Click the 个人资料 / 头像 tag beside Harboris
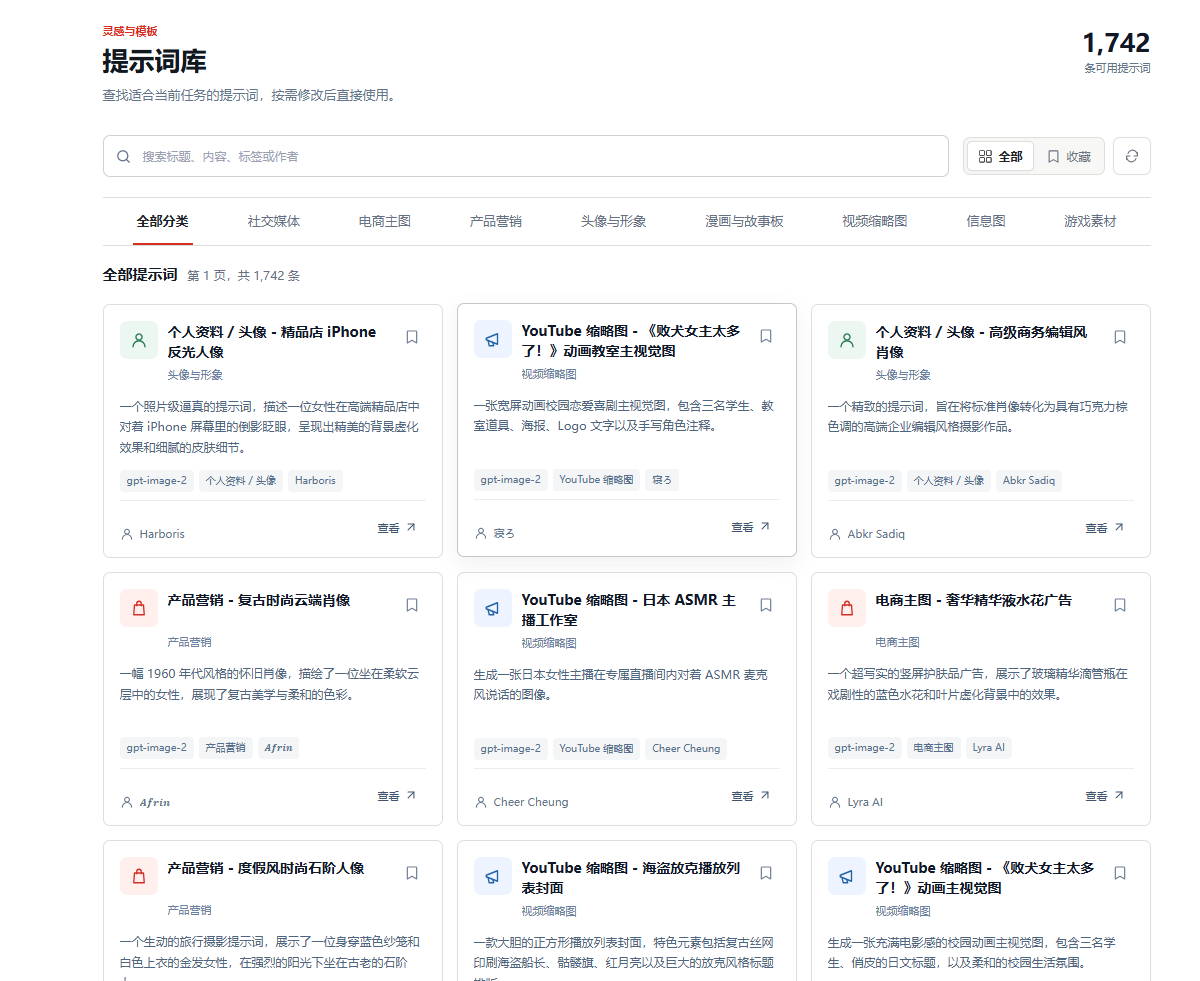The image size is (1200, 981). click(241, 480)
